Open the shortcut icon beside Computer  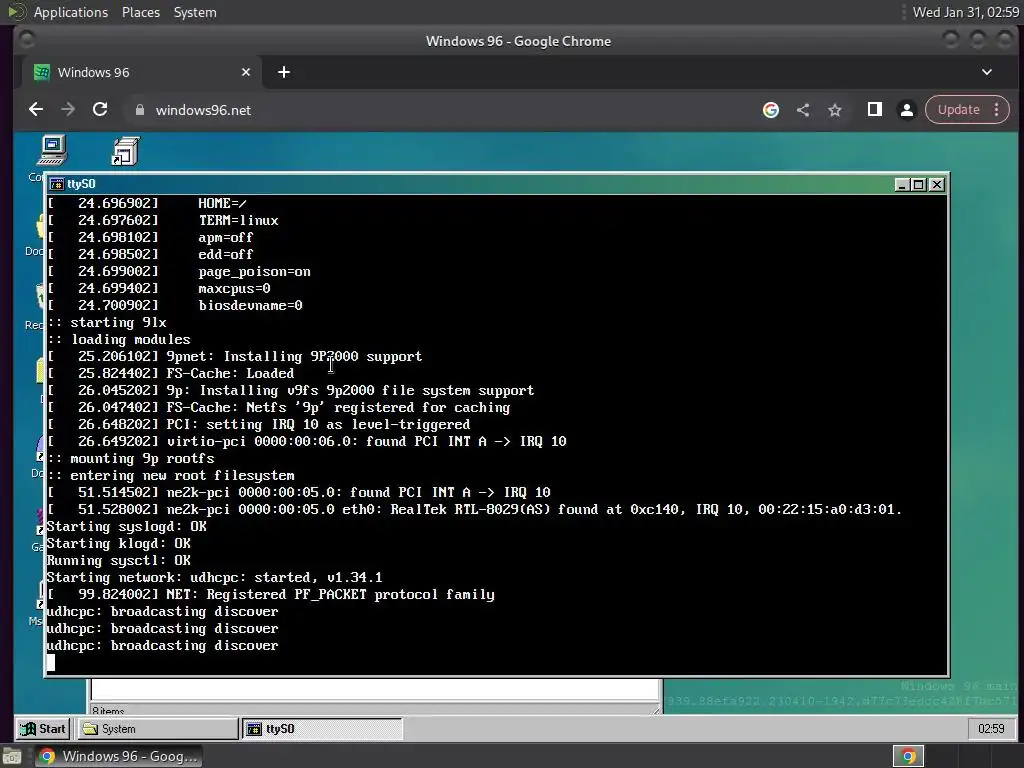tap(125, 151)
